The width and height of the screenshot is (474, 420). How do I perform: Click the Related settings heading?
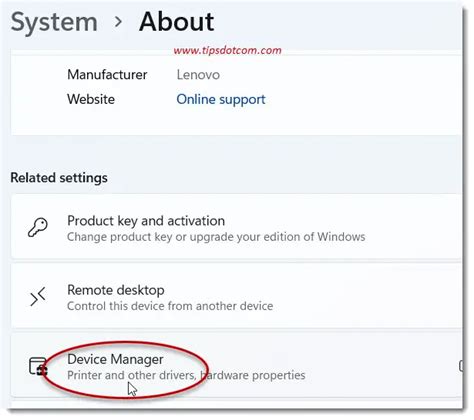pos(59,178)
